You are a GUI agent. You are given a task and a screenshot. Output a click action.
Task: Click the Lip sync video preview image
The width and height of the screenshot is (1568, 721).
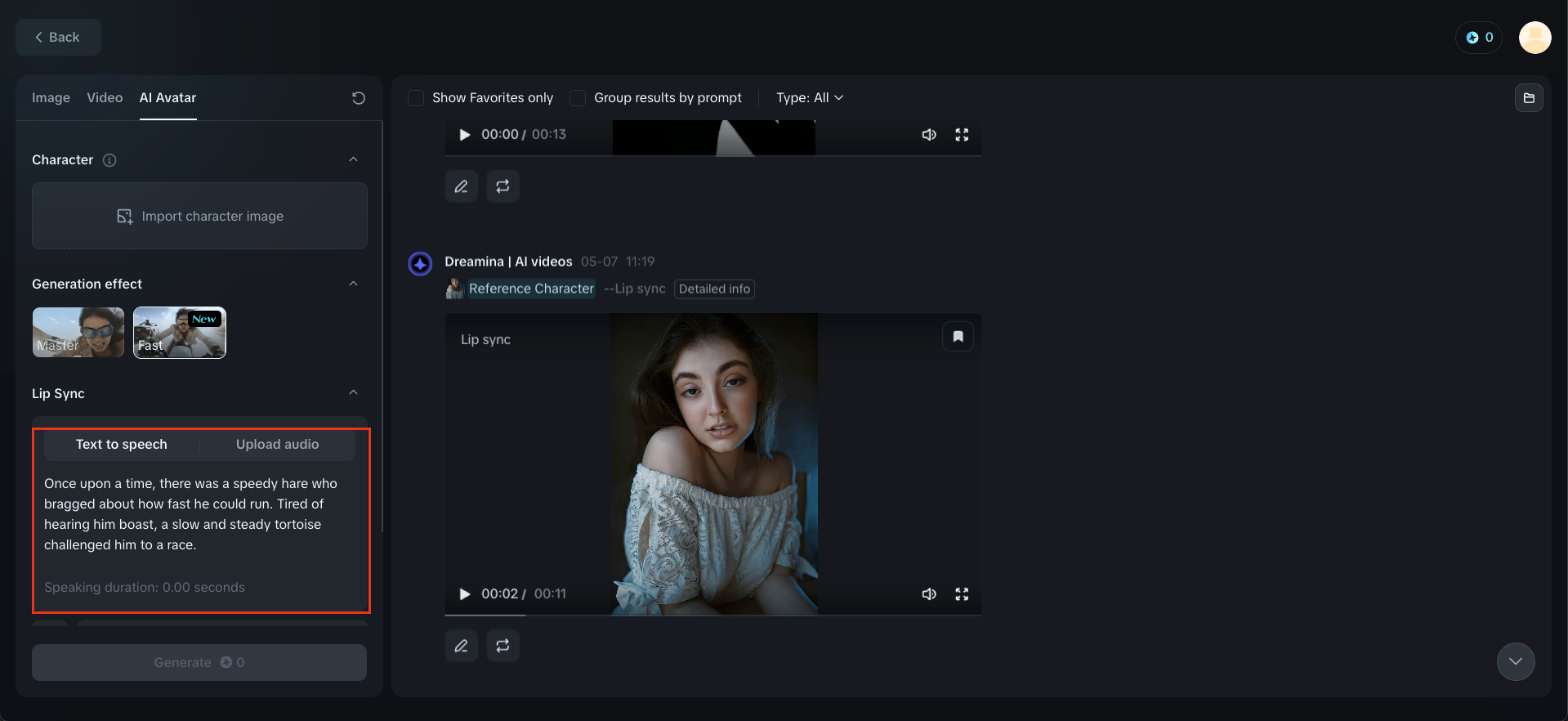pyautogui.click(x=714, y=463)
